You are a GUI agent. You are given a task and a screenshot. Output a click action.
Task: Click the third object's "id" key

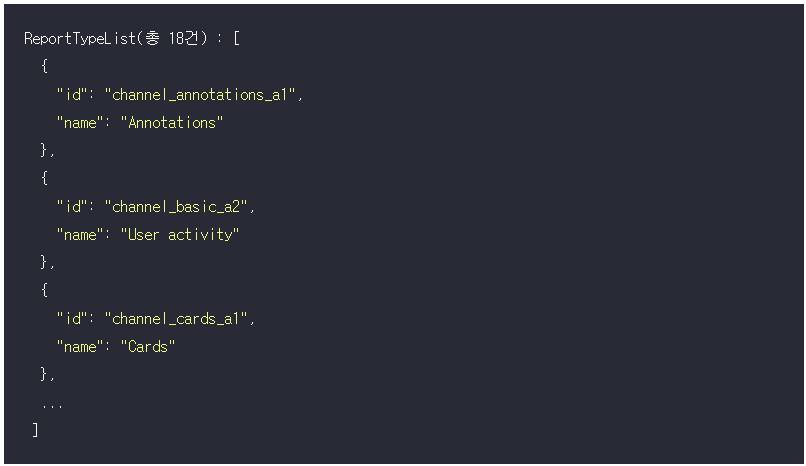click(x=72, y=319)
